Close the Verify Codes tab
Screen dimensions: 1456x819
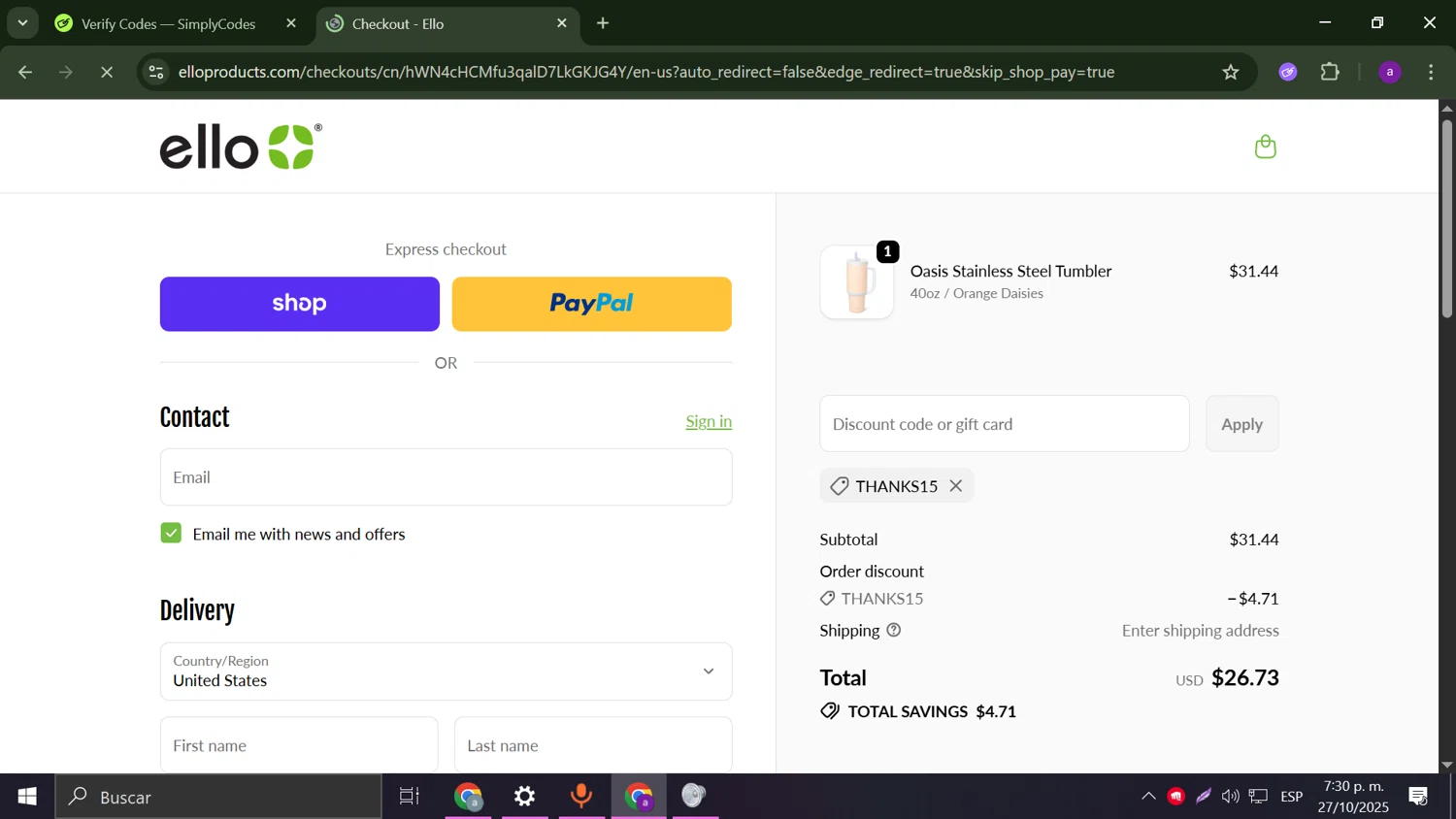point(291,23)
